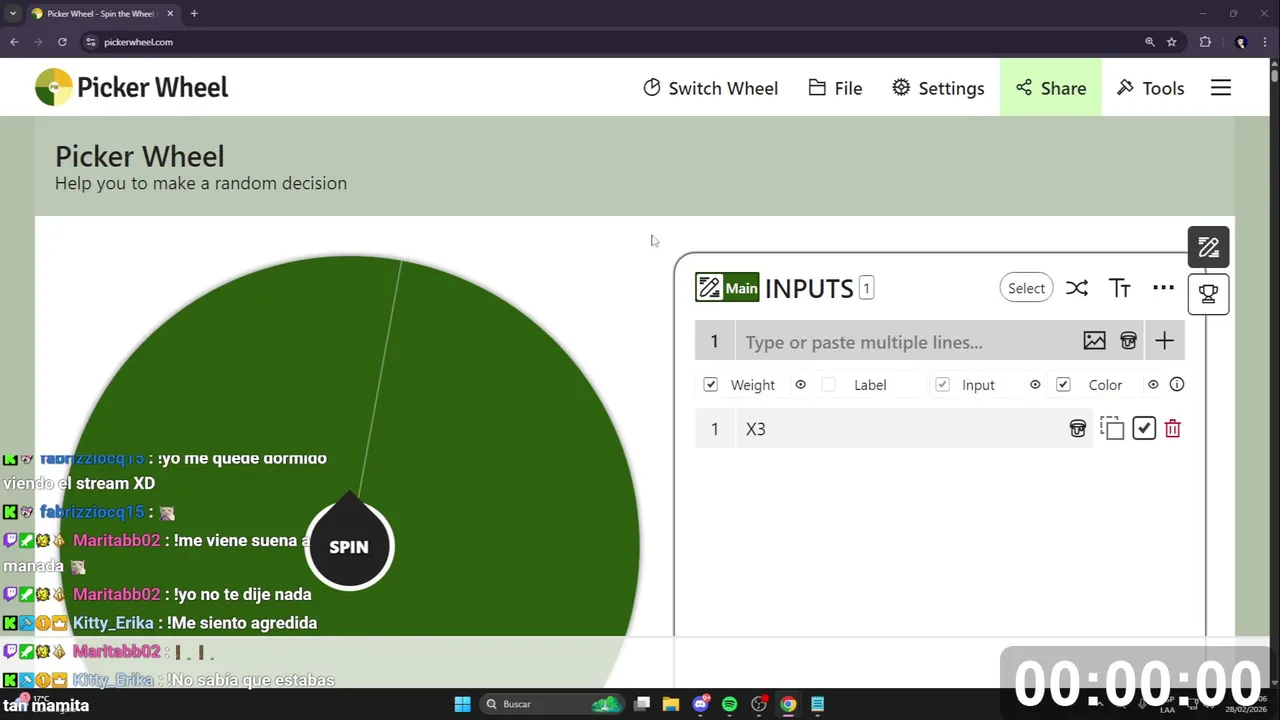Open the Windows Start menu

(x=462, y=704)
